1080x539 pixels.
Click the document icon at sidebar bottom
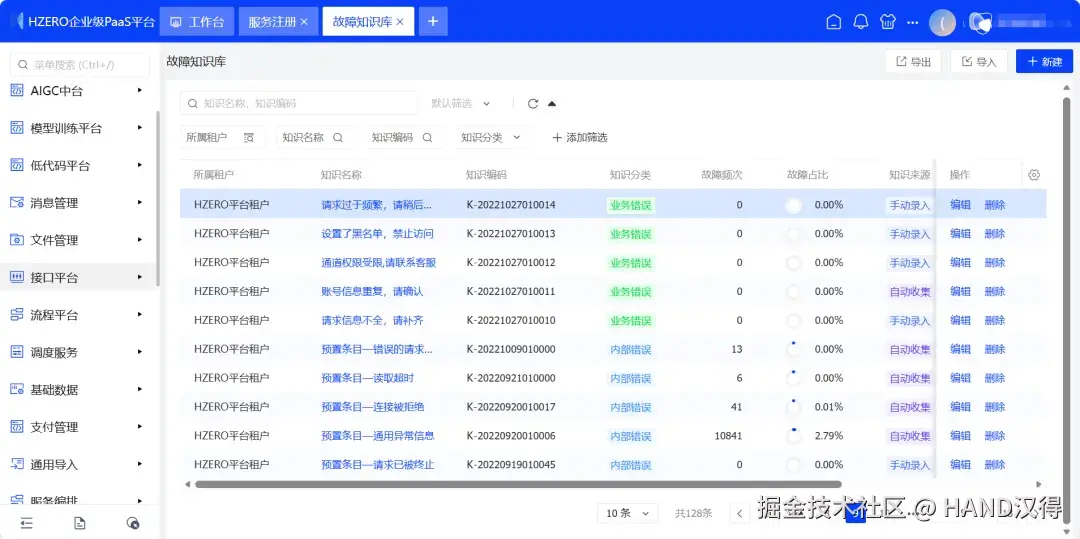click(x=80, y=523)
